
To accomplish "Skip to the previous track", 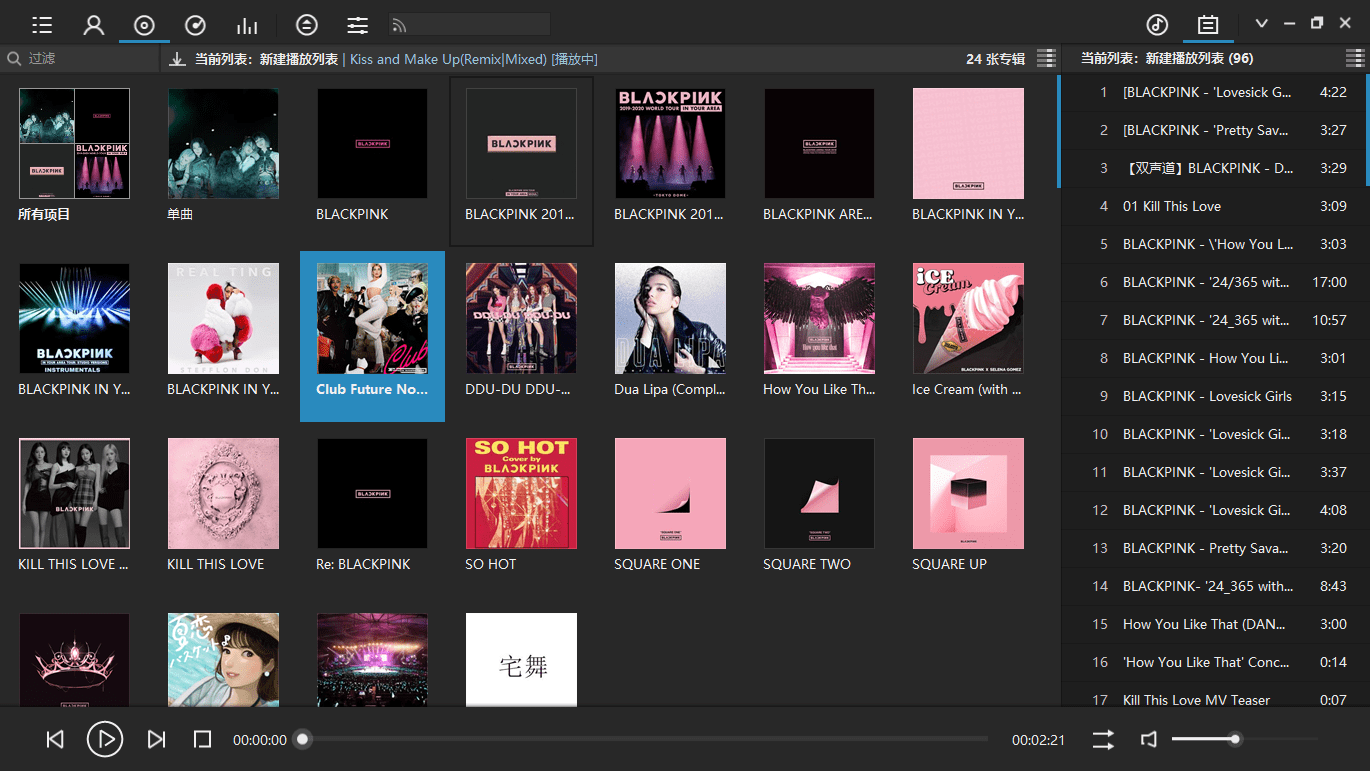I will point(55,739).
